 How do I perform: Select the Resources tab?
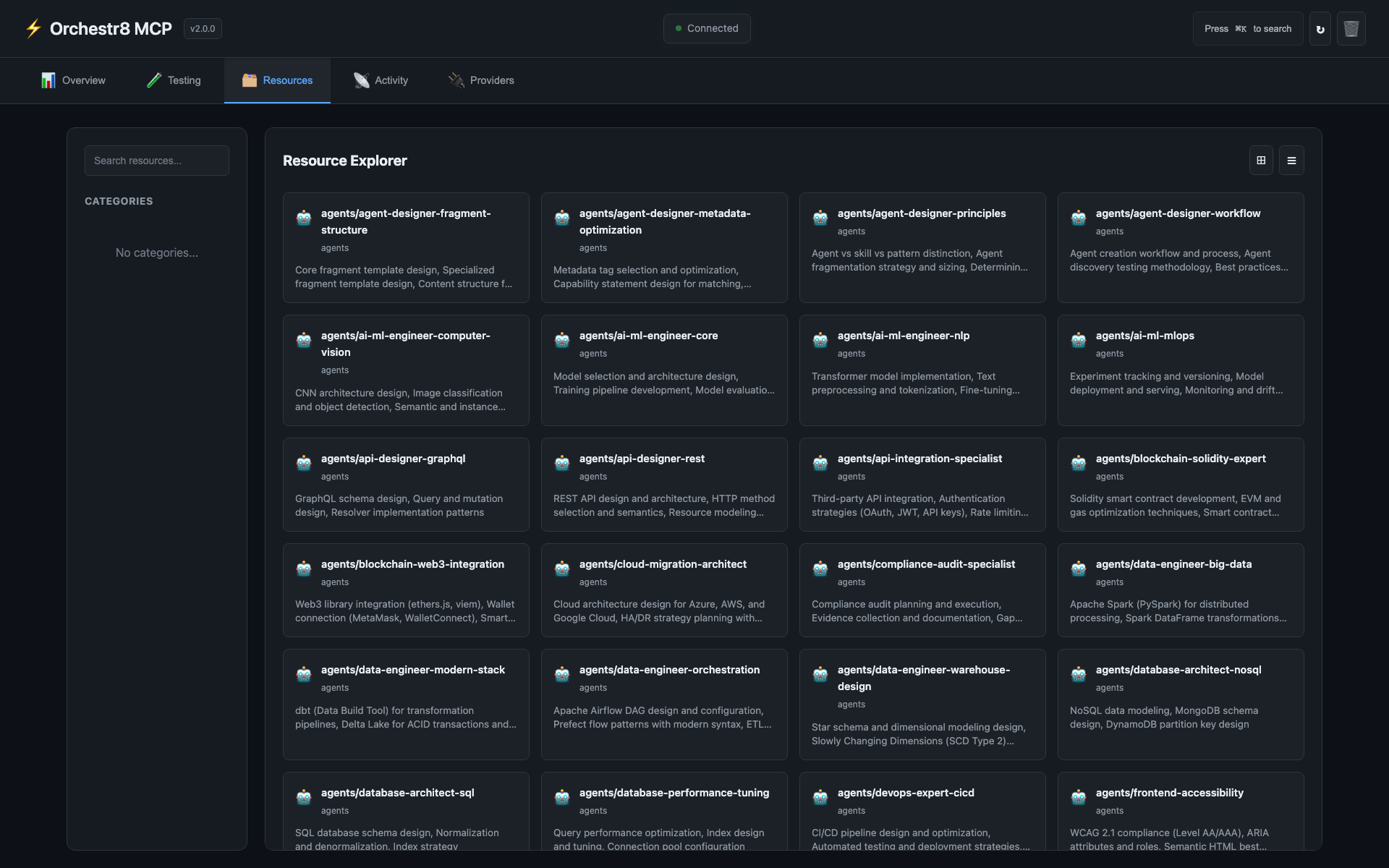pos(277,80)
